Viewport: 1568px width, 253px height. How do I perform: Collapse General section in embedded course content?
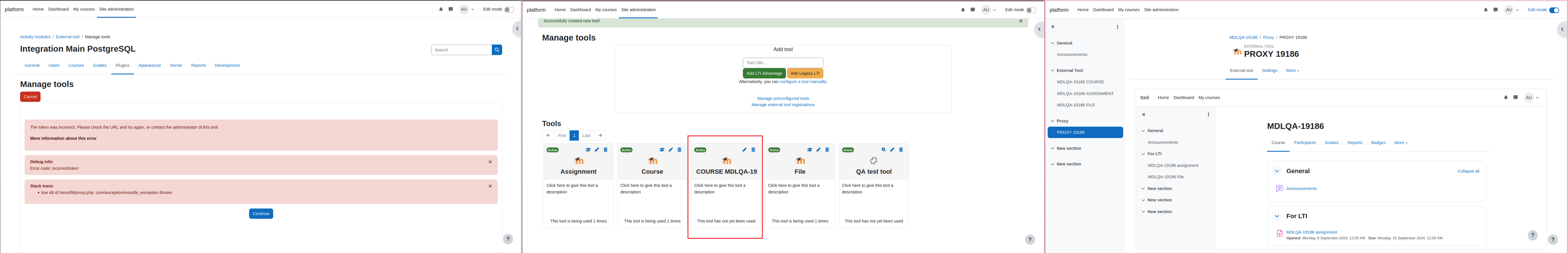1277,171
